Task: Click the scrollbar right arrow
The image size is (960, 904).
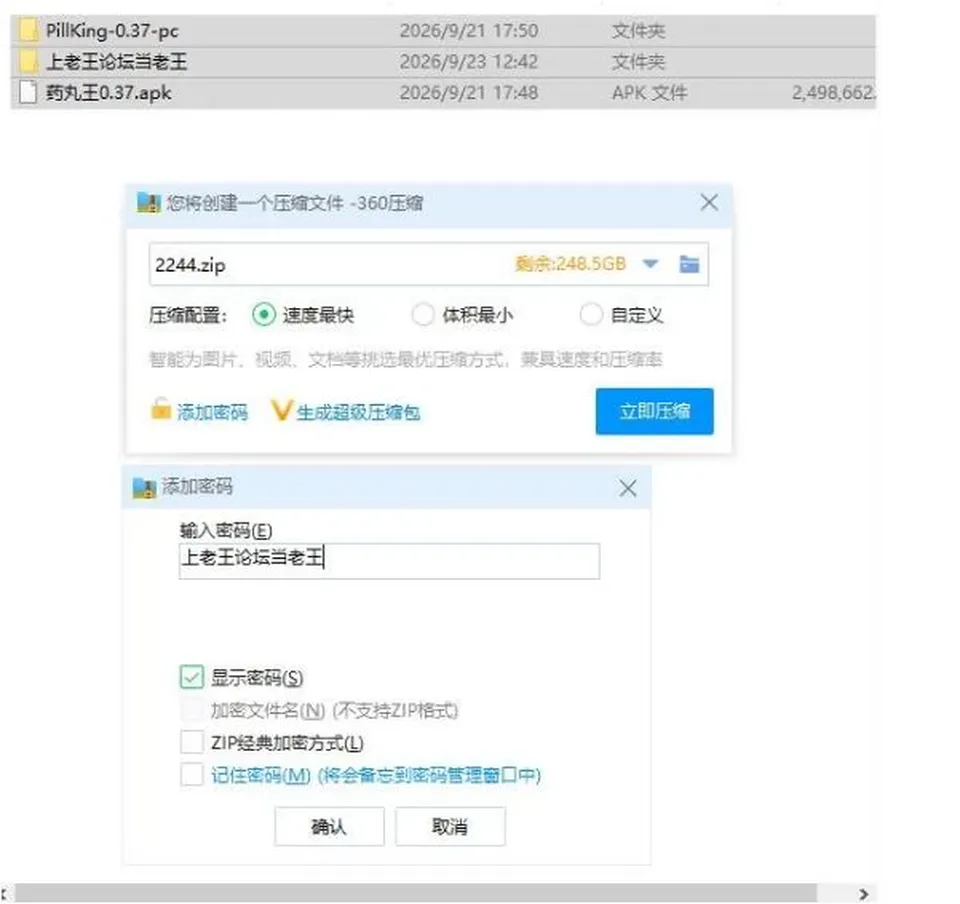Action: pos(863,894)
